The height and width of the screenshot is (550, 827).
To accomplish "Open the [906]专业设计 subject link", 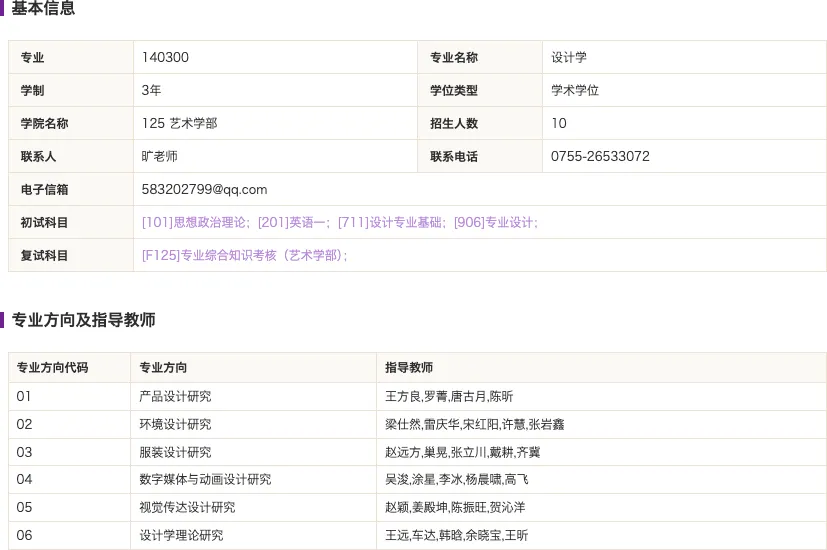I will click(x=496, y=223).
